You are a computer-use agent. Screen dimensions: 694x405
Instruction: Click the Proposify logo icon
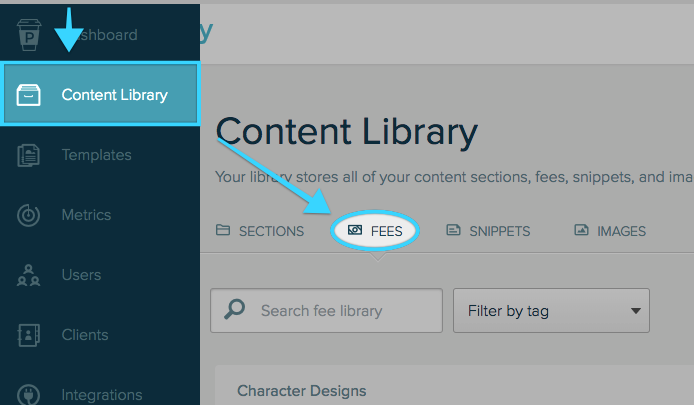tap(28, 33)
